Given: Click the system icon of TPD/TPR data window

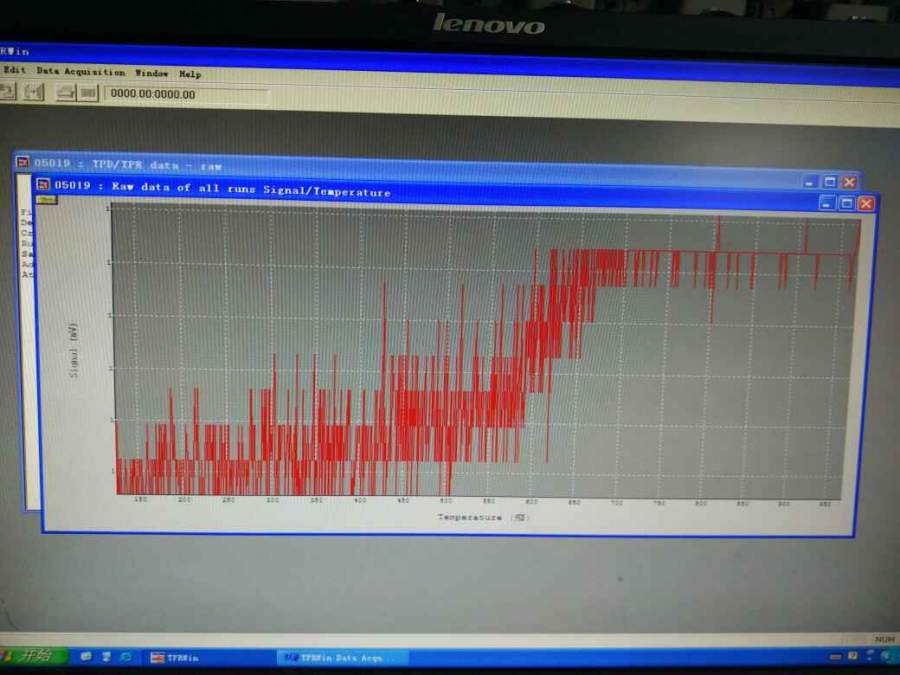Looking at the screenshot, I should pyautogui.click(x=22, y=162).
